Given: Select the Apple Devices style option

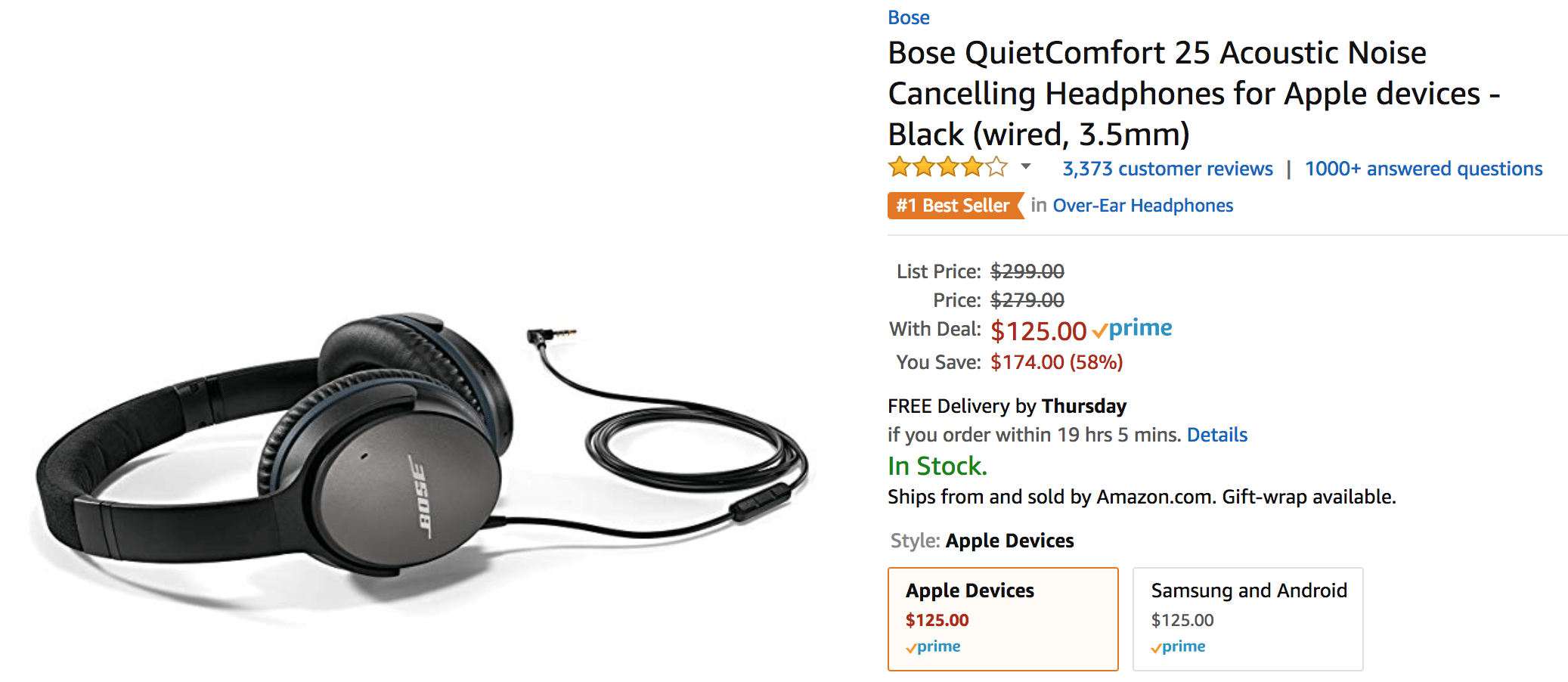Looking at the screenshot, I should point(1002,618).
